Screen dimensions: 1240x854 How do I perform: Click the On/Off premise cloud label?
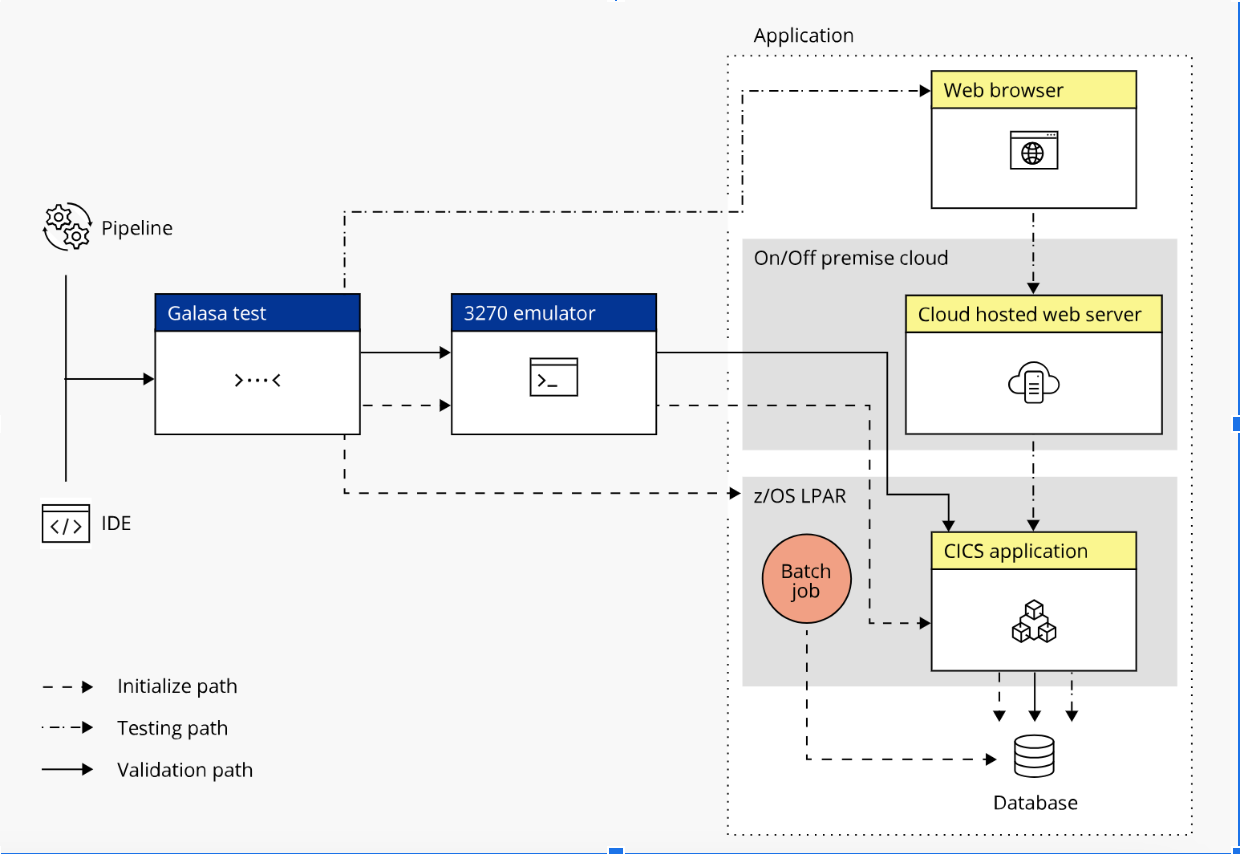point(850,258)
